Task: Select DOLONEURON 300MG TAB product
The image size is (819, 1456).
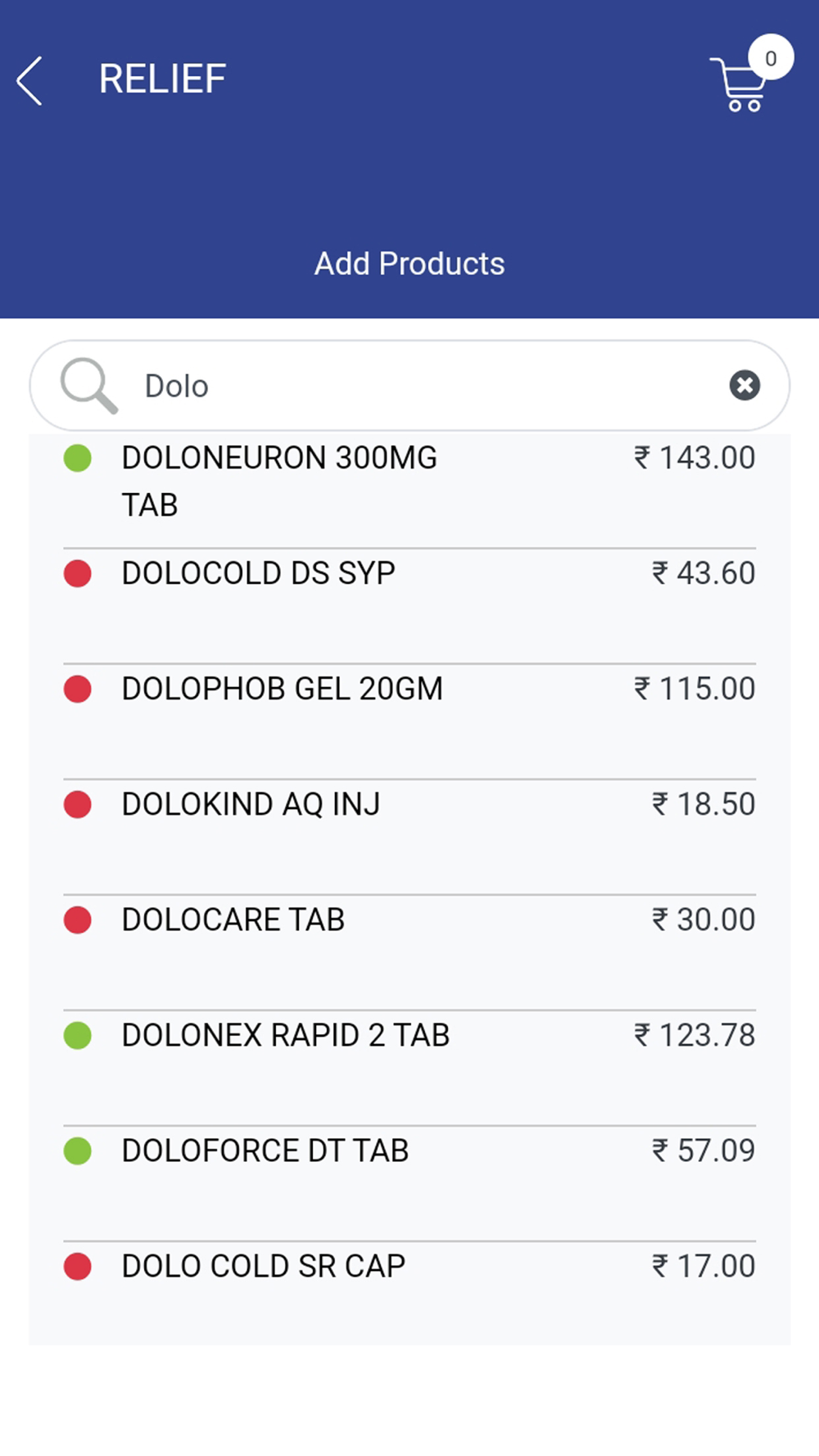Action: [x=279, y=481]
